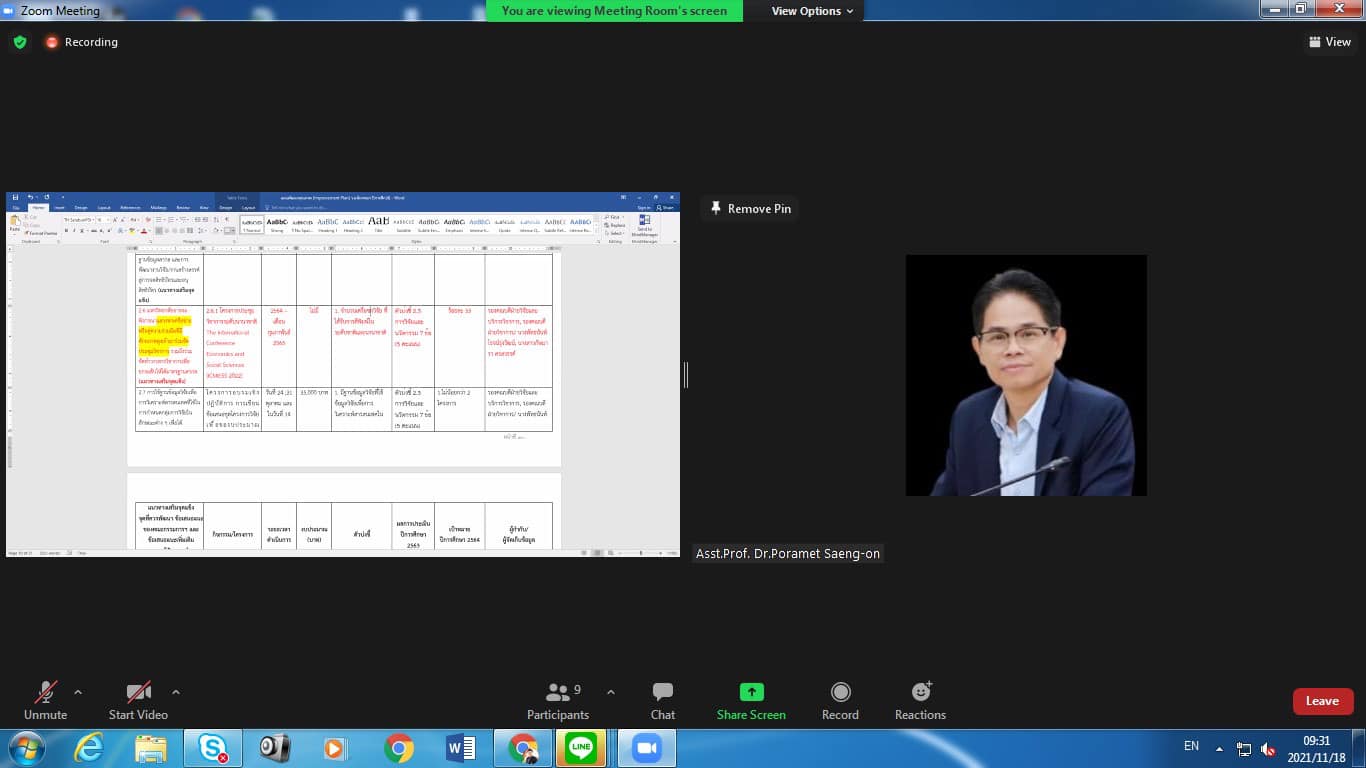Unmute the microphone
The height and width of the screenshot is (768, 1366).
[x=45, y=693]
